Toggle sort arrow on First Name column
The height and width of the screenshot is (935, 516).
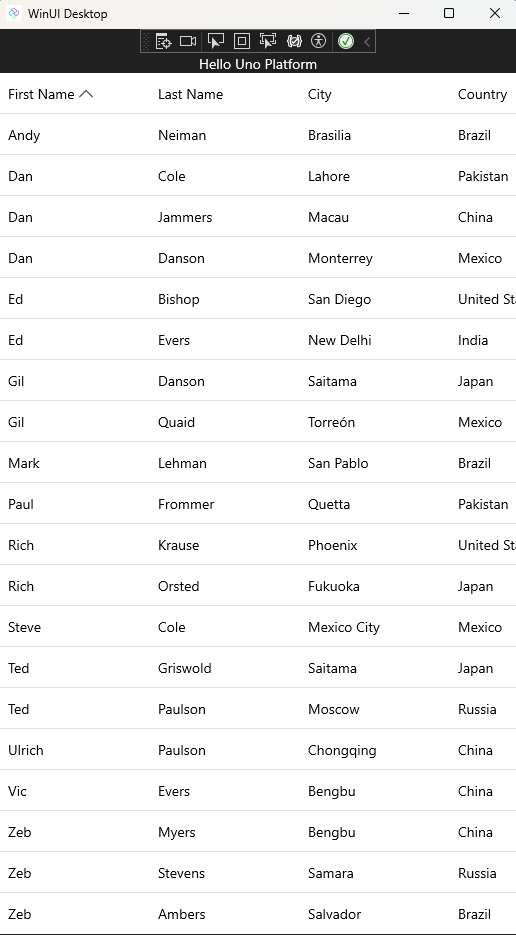point(86,94)
